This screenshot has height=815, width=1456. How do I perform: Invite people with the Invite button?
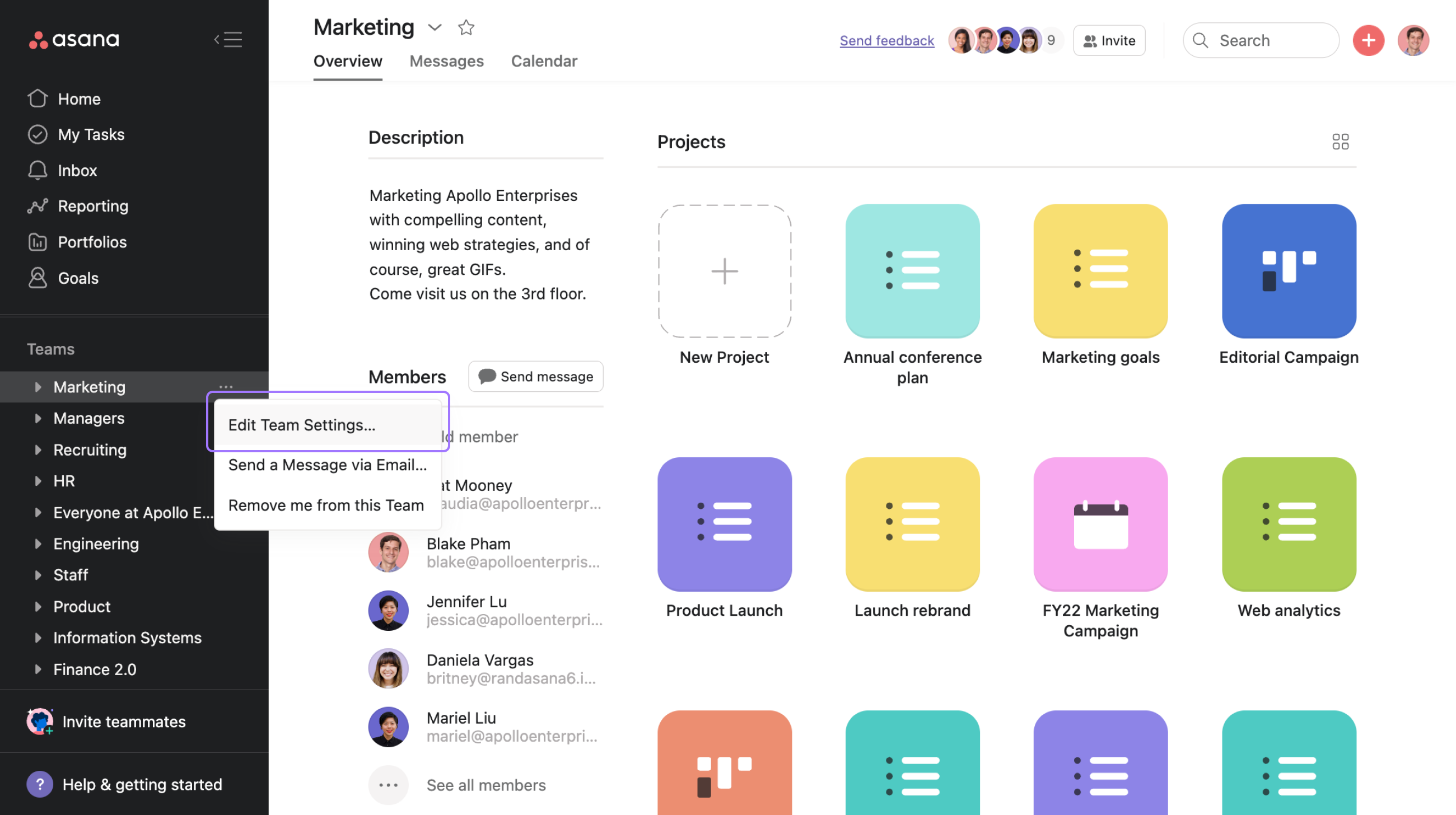pos(1109,40)
